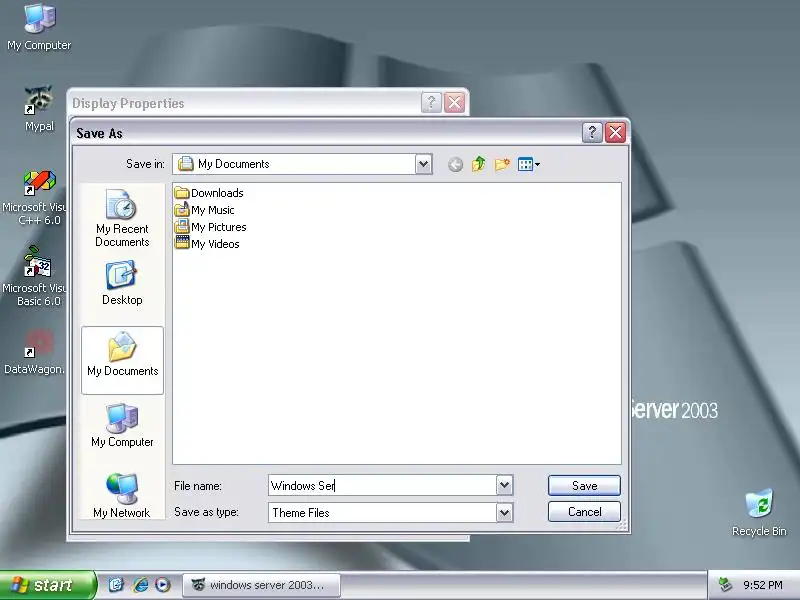This screenshot has height=600, width=800.
Task: Select the Downloads folder
Action: coord(209,193)
